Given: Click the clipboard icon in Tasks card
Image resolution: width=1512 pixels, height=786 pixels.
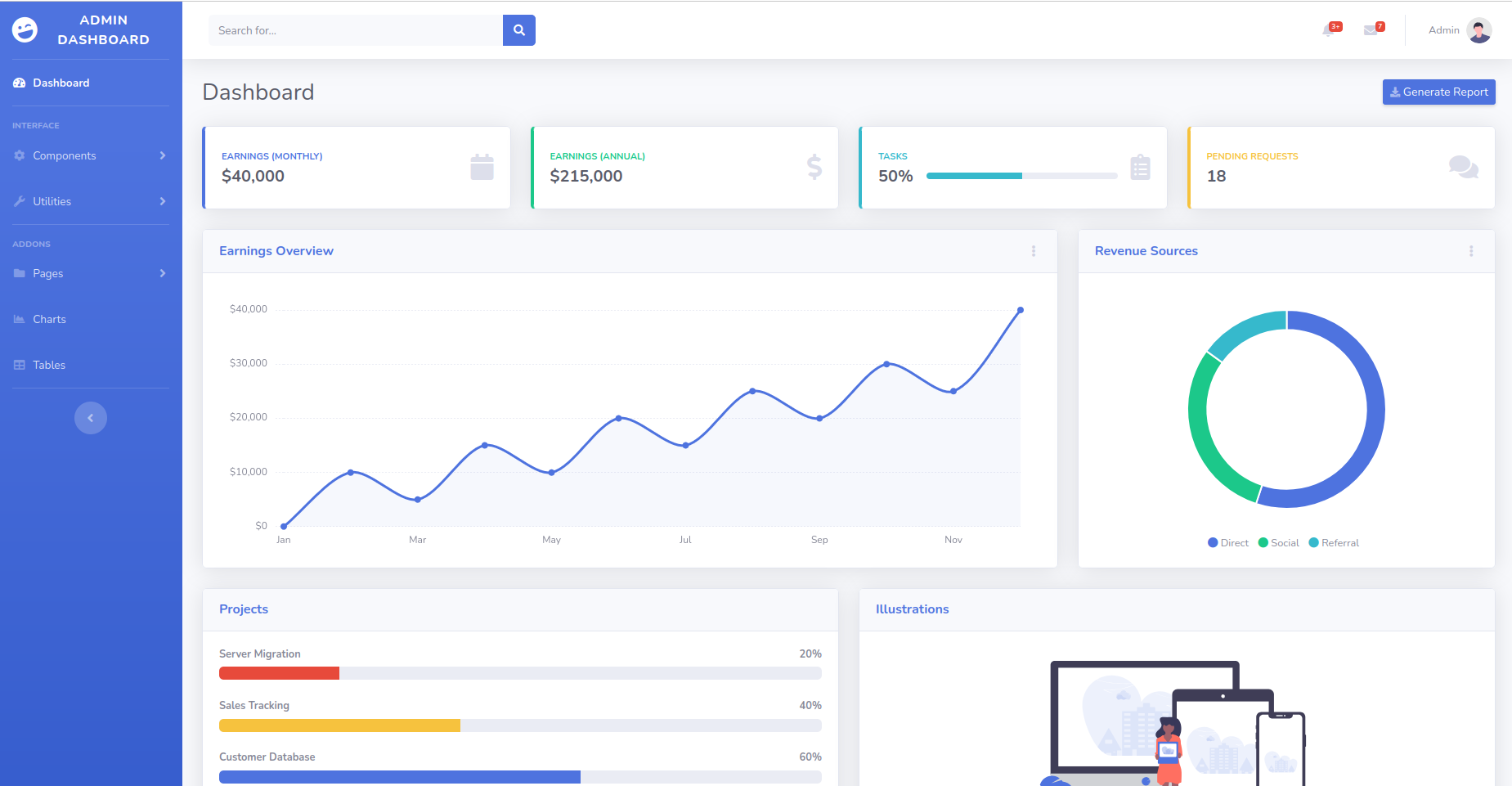Looking at the screenshot, I should pos(1140,167).
